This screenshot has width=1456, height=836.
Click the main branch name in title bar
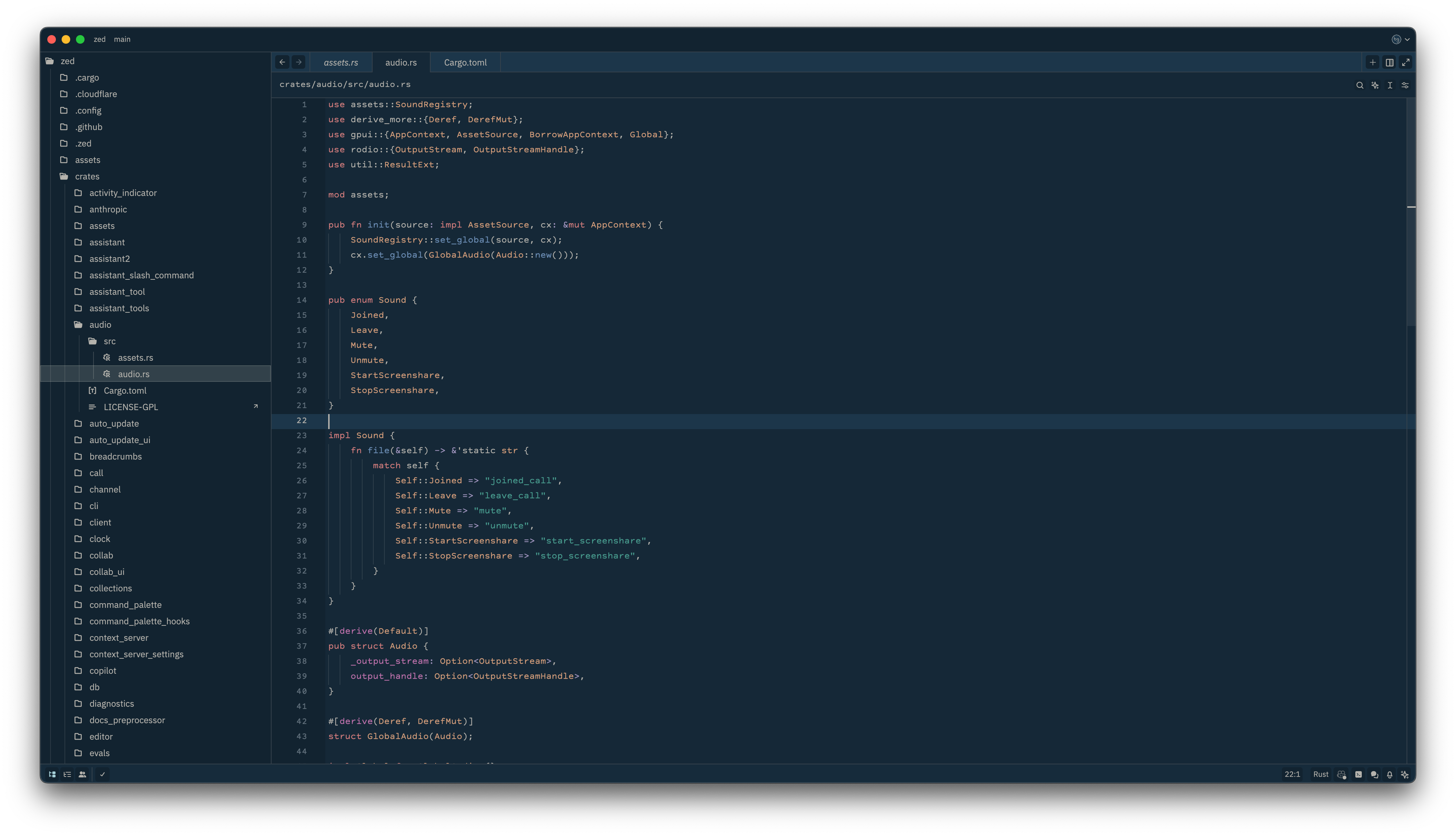tap(122, 39)
